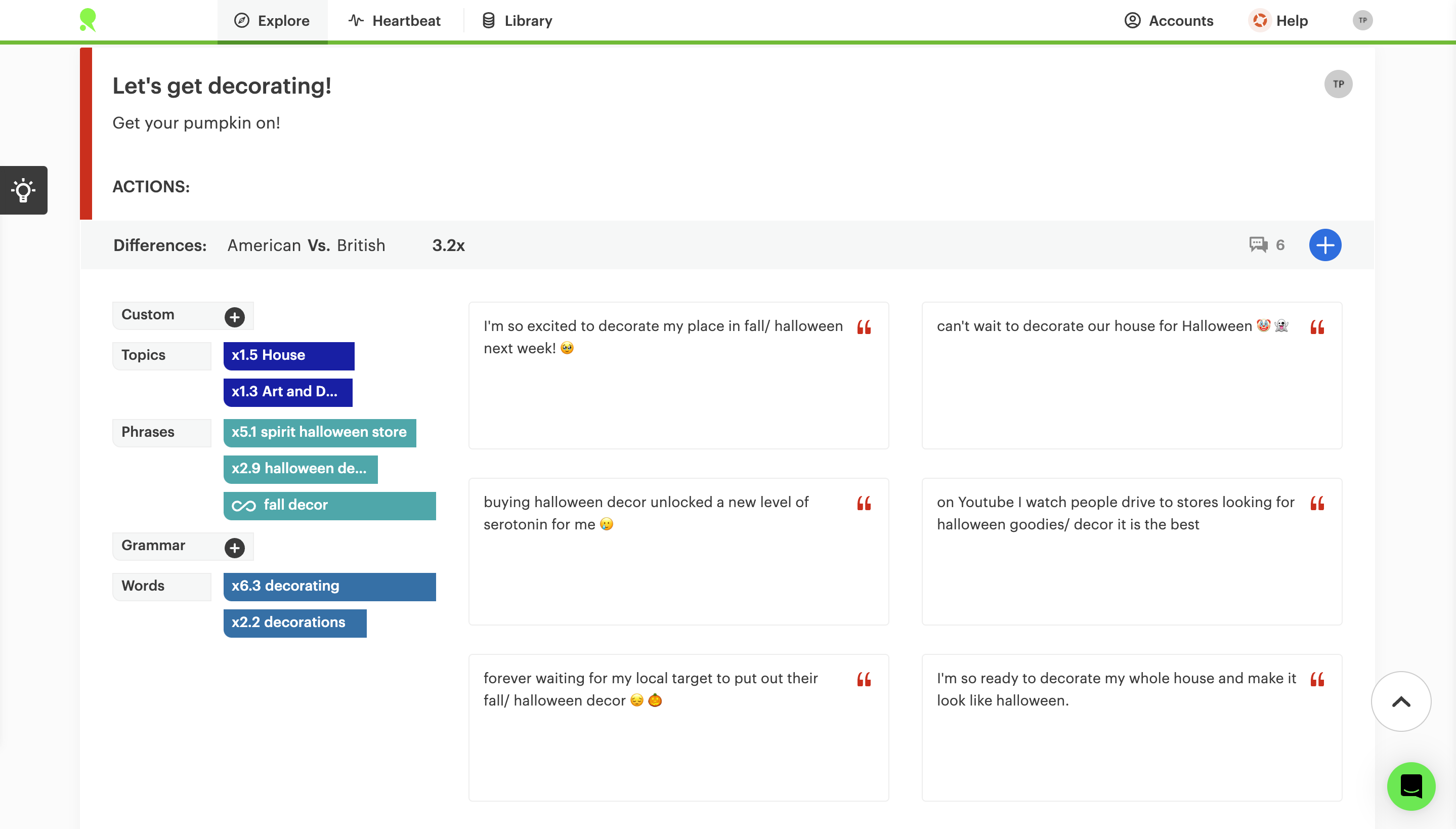Open the Help link

click(x=1278, y=21)
